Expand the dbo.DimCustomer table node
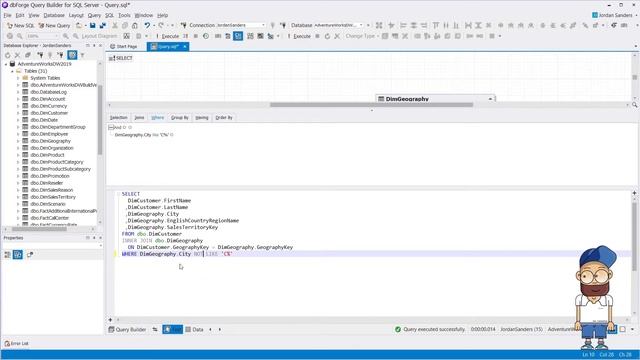Screen dimensions: 640x360 [x=18, y=113]
